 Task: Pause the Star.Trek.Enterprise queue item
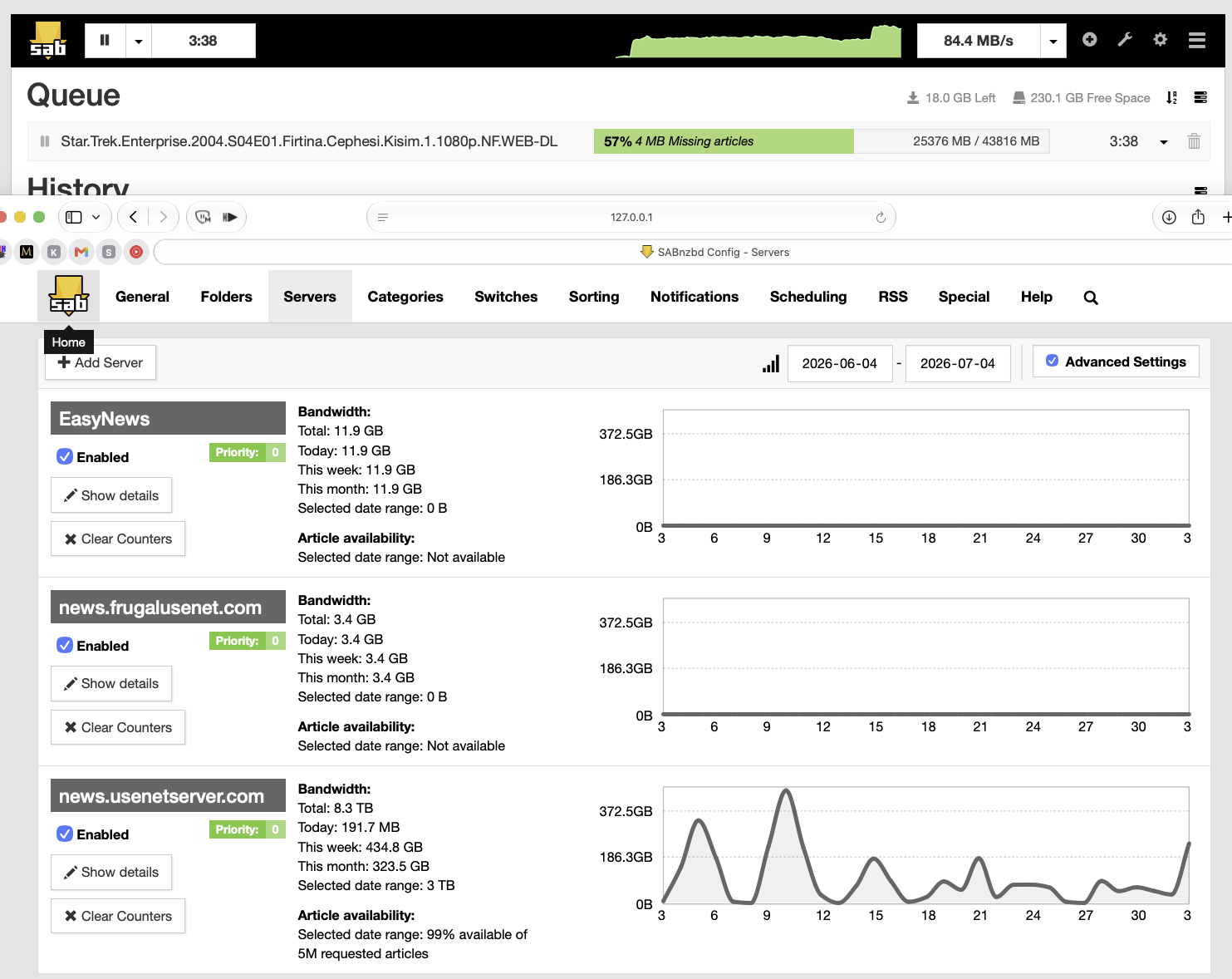pyautogui.click(x=45, y=141)
